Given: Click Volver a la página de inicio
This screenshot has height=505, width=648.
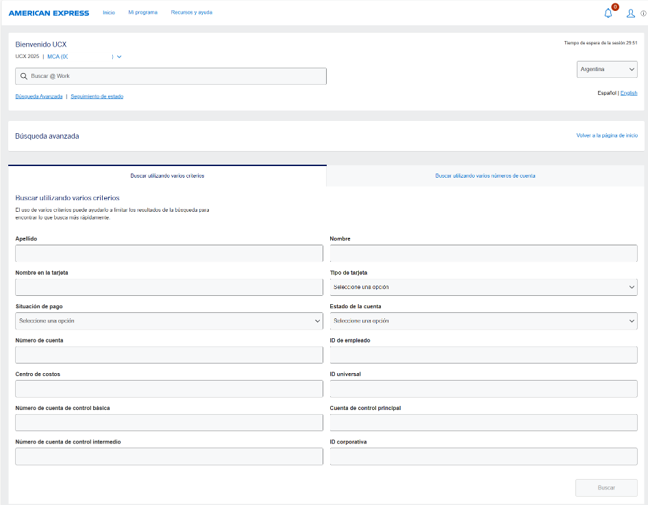Looking at the screenshot, I should pyautogui.click(x=607, y=135).
